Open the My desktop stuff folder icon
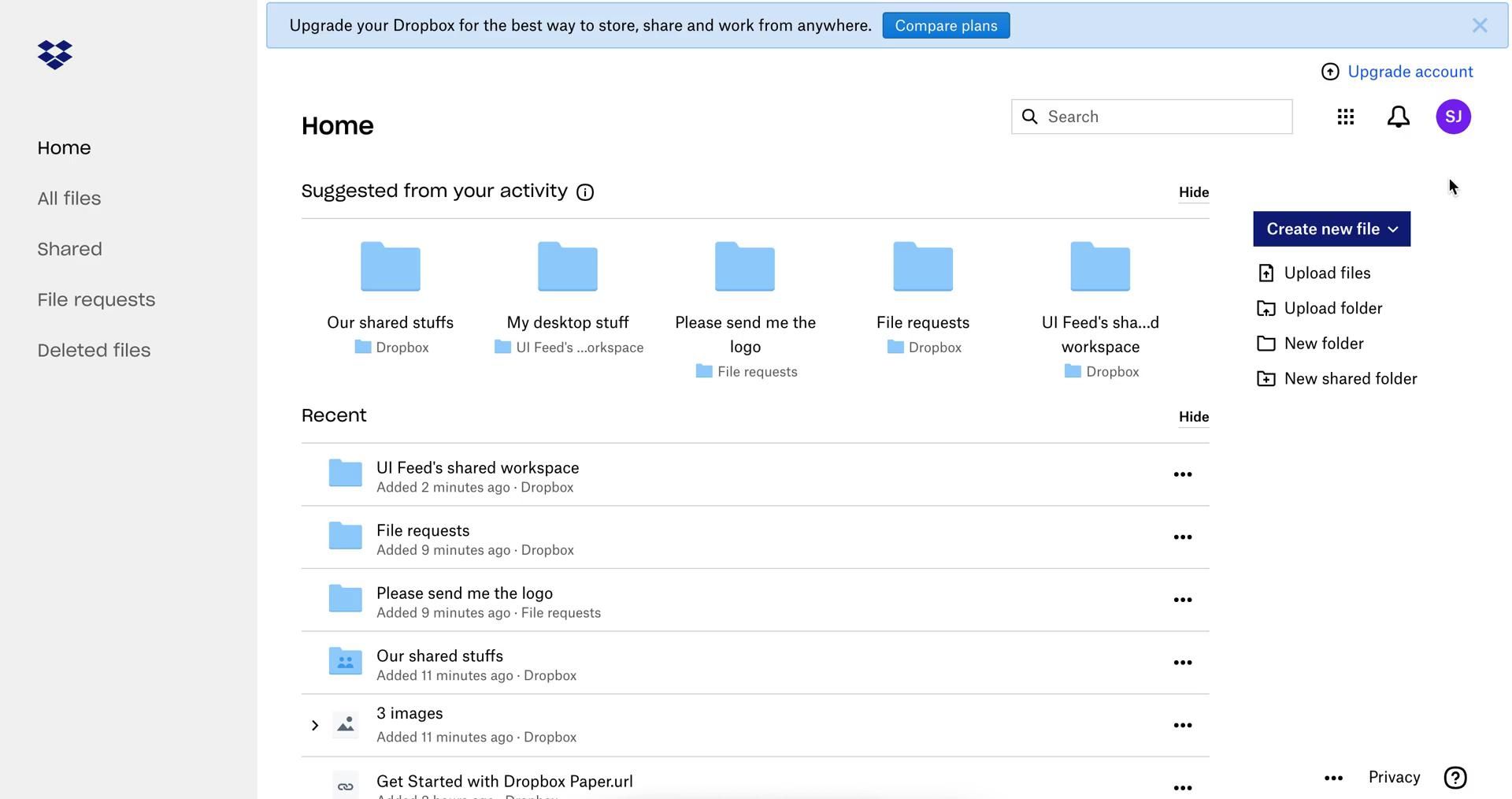 567,267
